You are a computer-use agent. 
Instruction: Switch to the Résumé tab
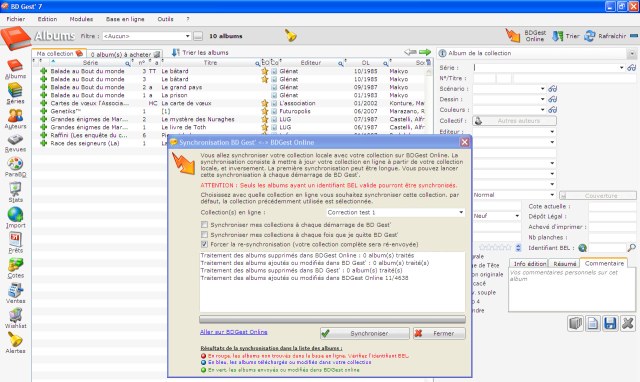(564, 264)
